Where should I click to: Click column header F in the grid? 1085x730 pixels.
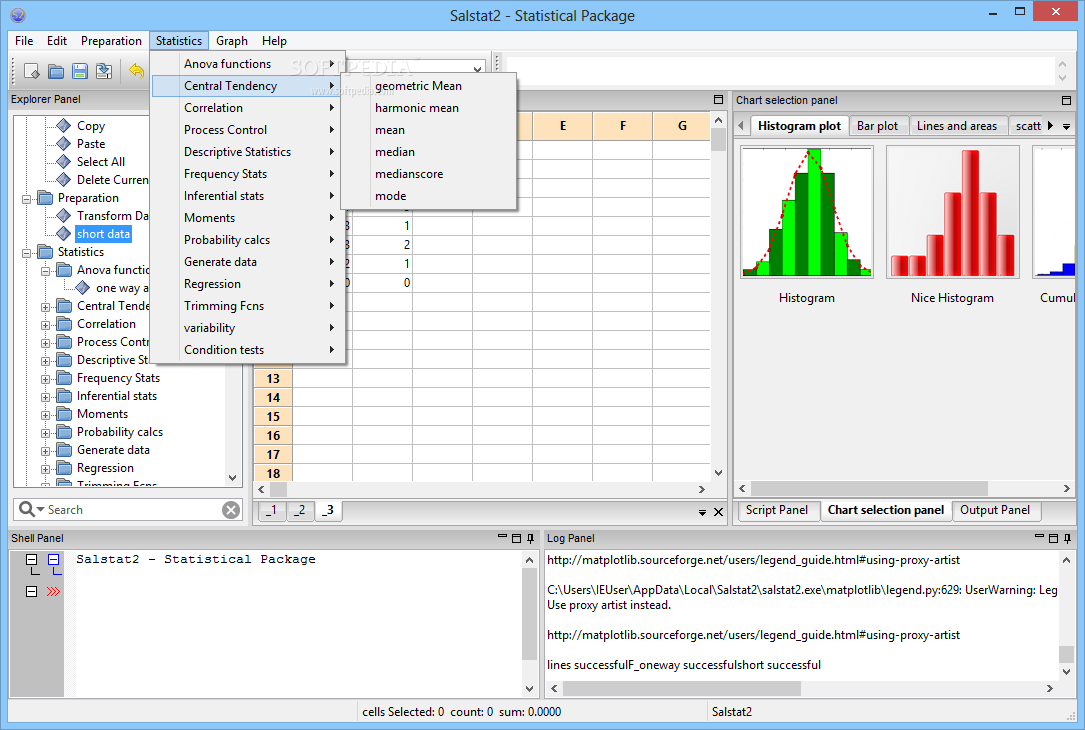(623, 126)
